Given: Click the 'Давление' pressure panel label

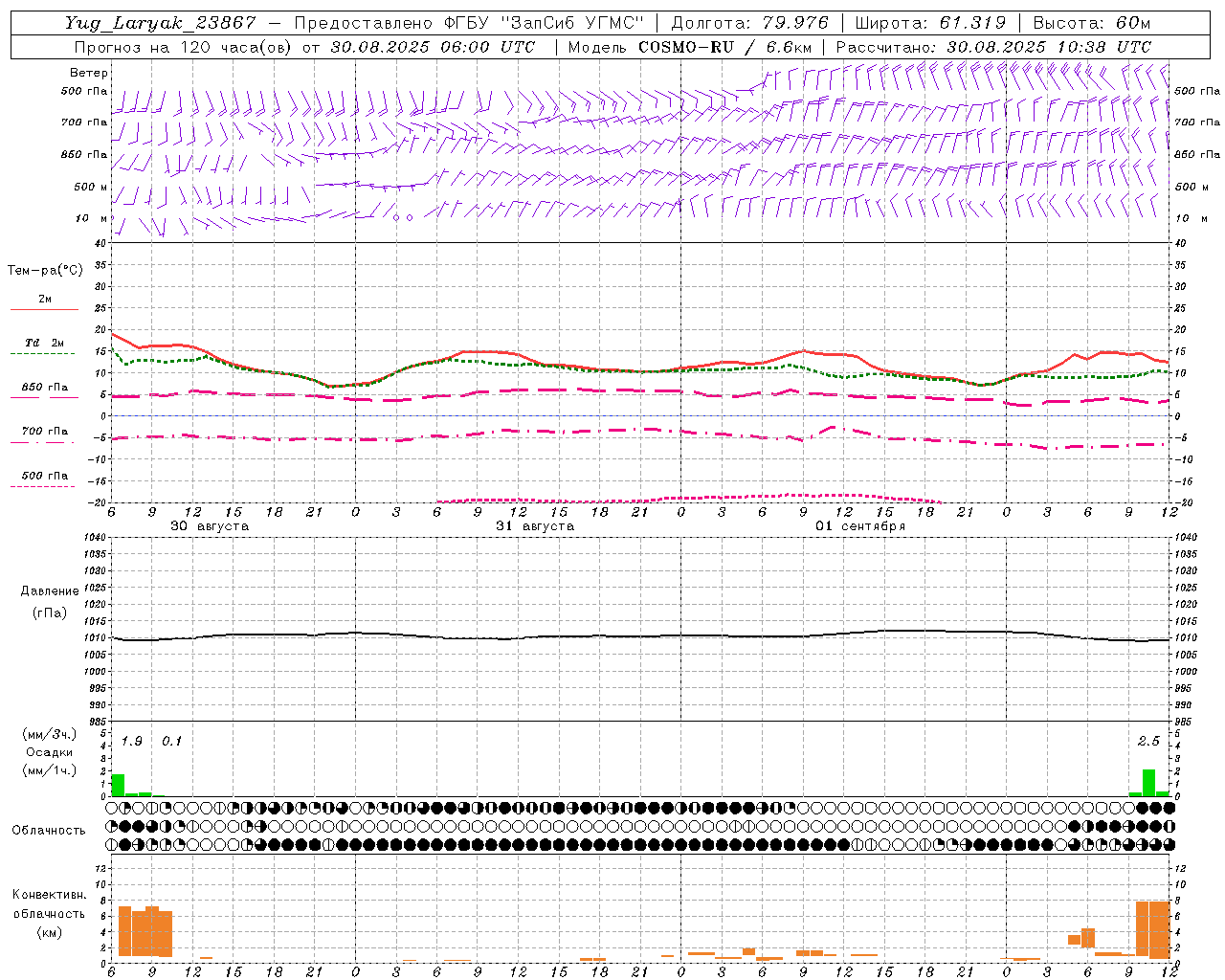Looking at the screenshot, I should pos(50,591).
